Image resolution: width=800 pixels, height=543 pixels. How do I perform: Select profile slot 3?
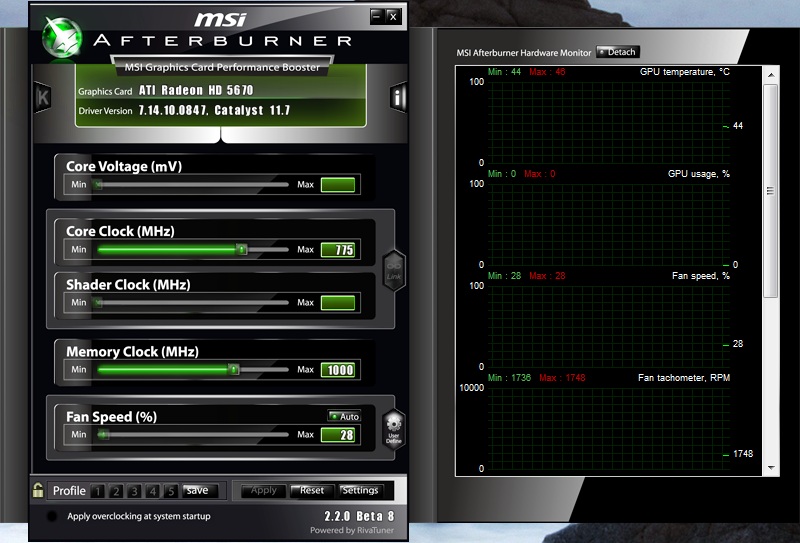point(134,491)
